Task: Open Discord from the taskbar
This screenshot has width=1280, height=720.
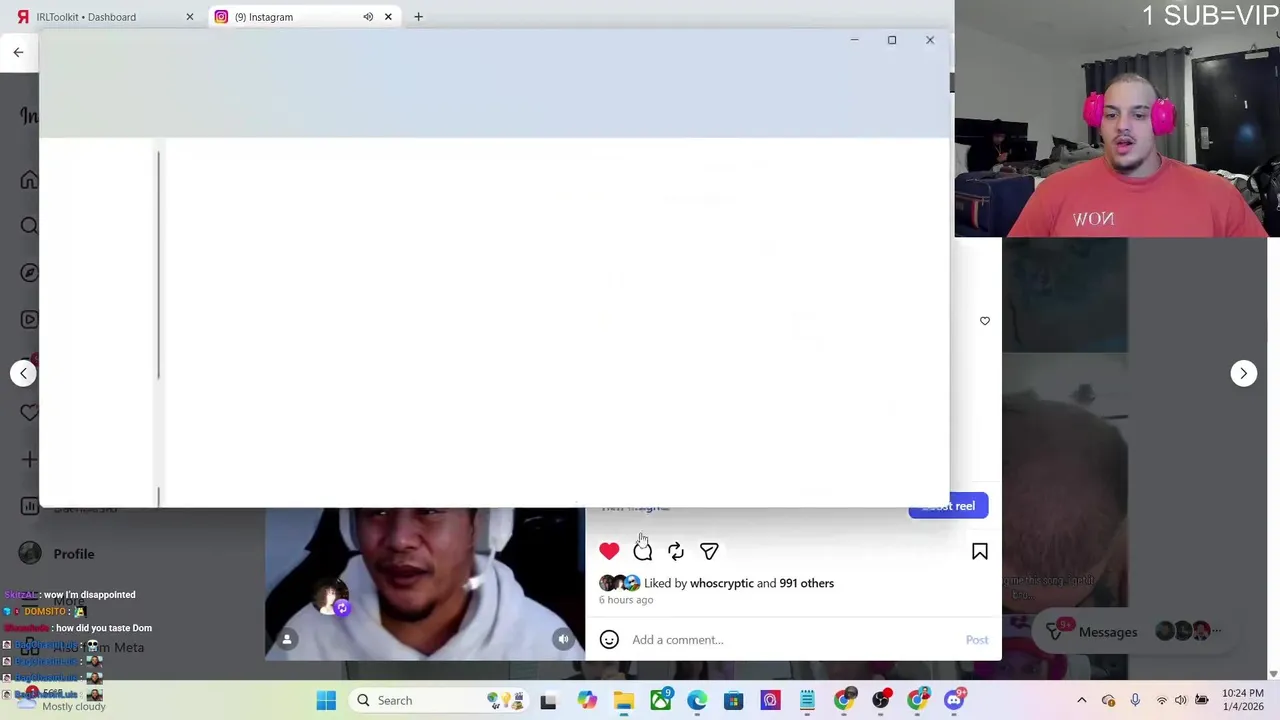Action: pyautogui.click(x=954, y=701)
